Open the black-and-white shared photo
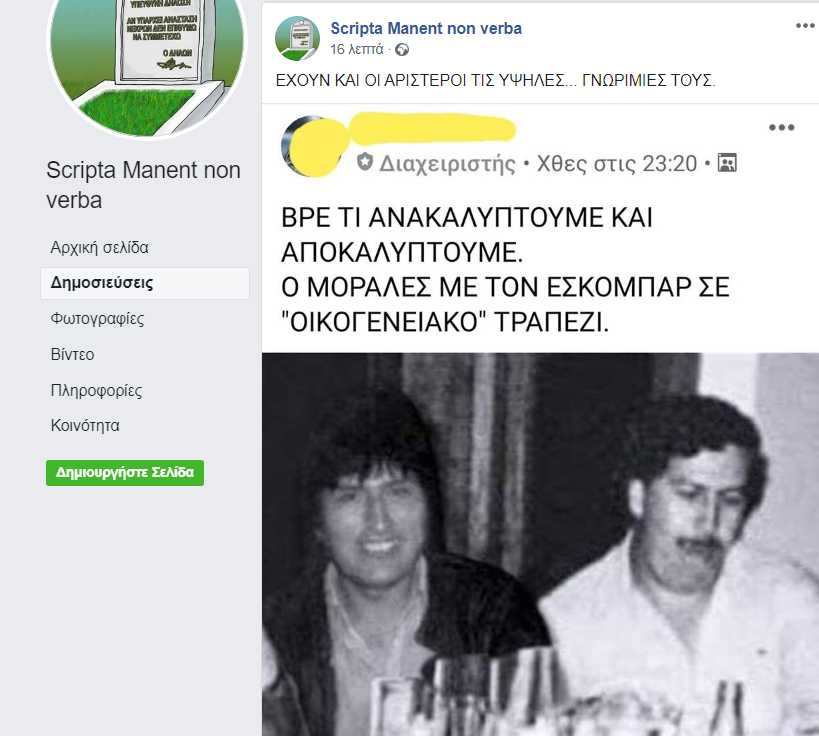This screenshot has width=819, height=736. pyautogui.click(x=540, y=544)
